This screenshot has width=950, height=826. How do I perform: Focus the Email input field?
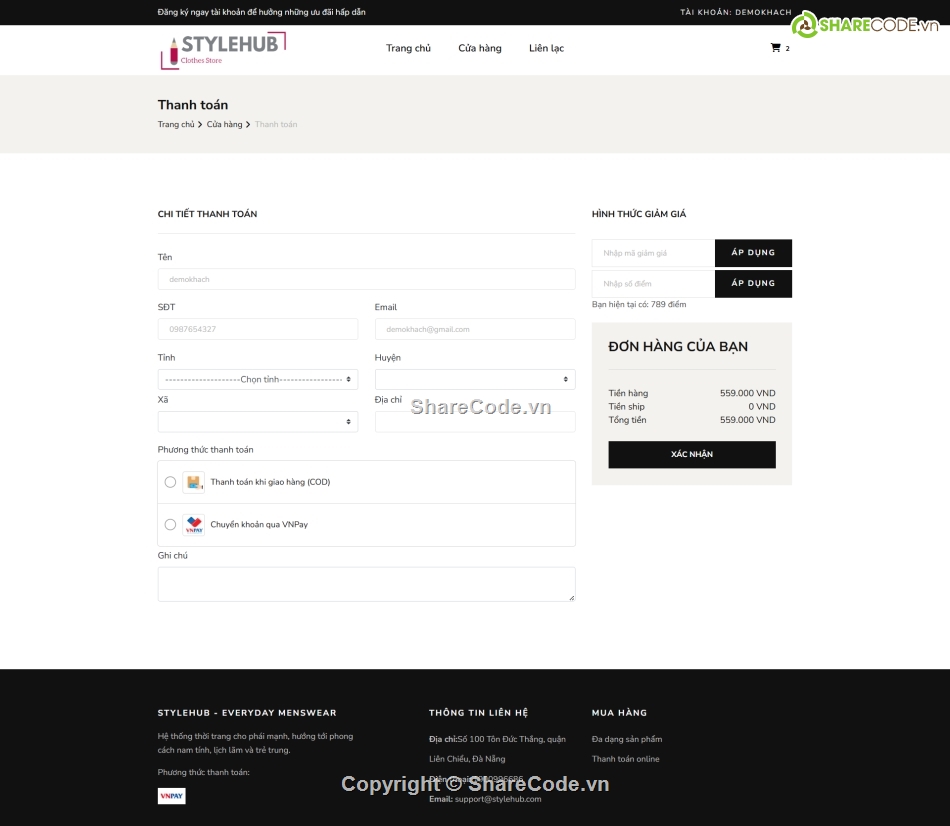(475, 329)
